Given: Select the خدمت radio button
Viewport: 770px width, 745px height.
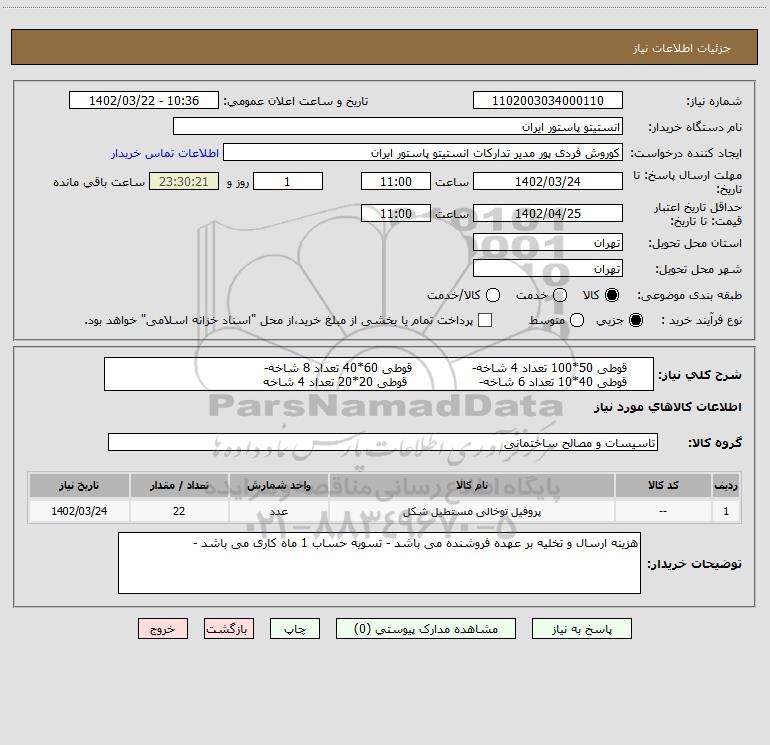Looking at the screenshot, I should pyautogui.click(x=560, y=295).
